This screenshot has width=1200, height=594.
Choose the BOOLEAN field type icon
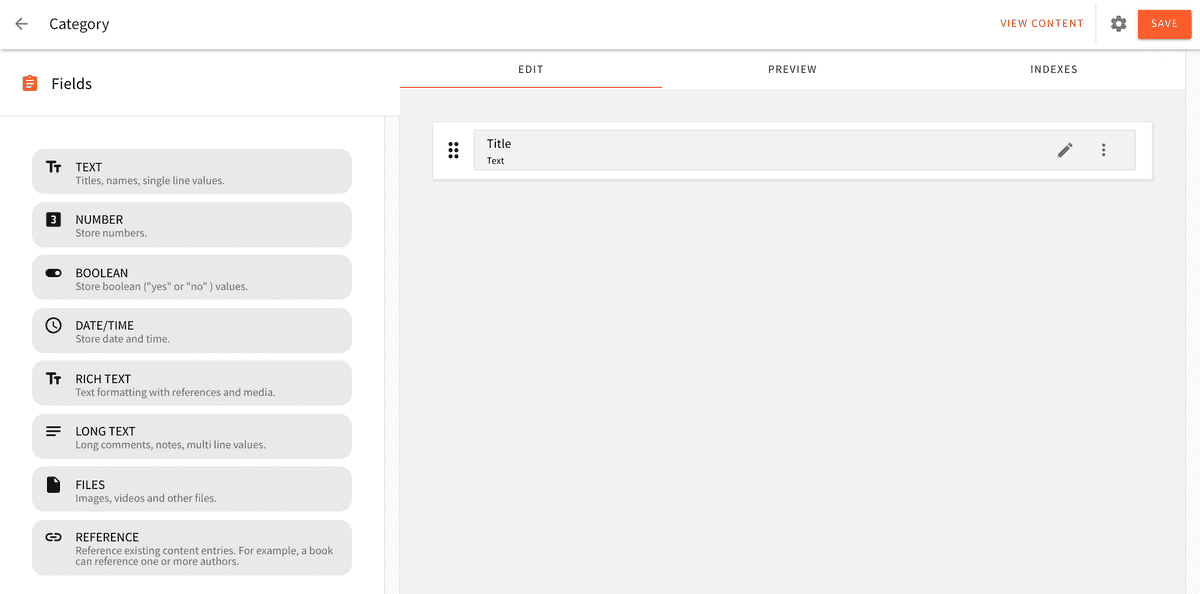(x=54, y=272)
